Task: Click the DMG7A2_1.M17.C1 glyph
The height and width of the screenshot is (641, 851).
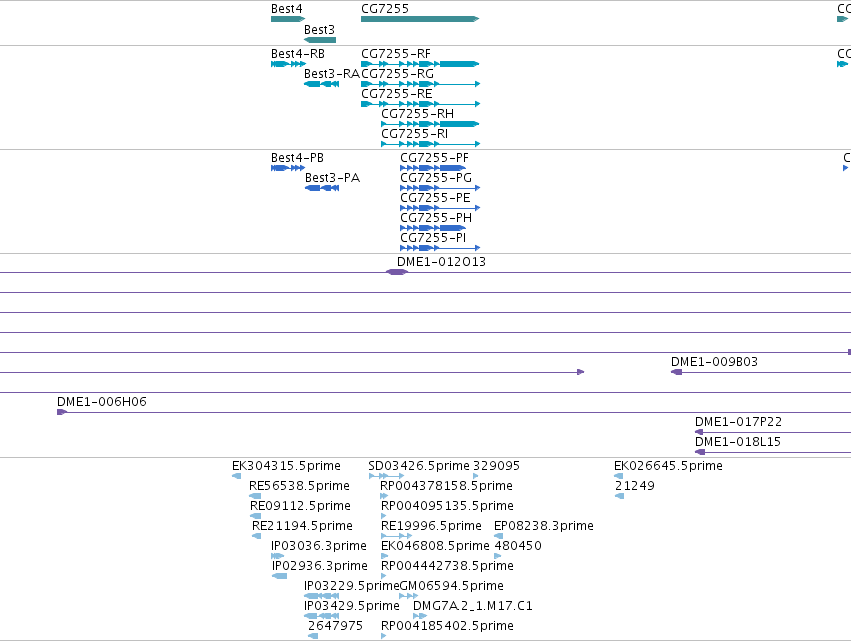Action: coord(420,616)
